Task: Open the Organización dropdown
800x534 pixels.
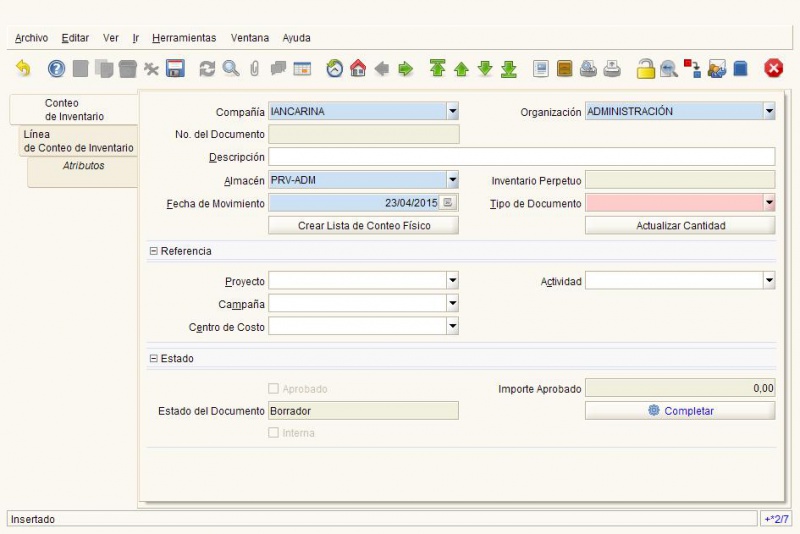Action: (x=769, y=111)
